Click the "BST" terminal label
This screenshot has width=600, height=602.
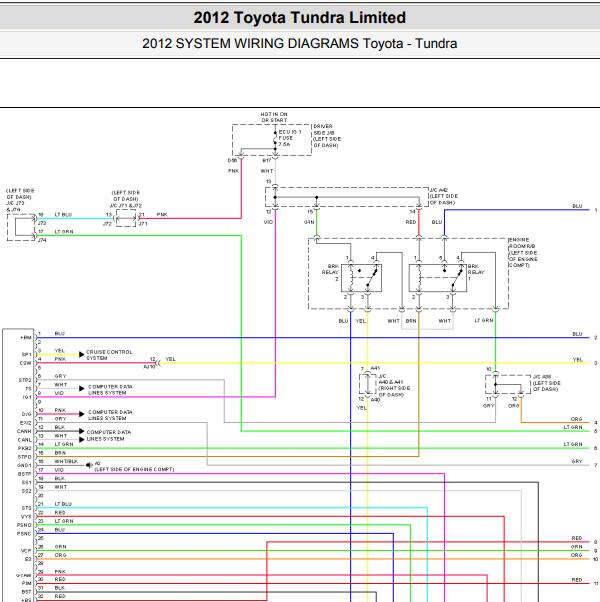(x=26, y=592)
